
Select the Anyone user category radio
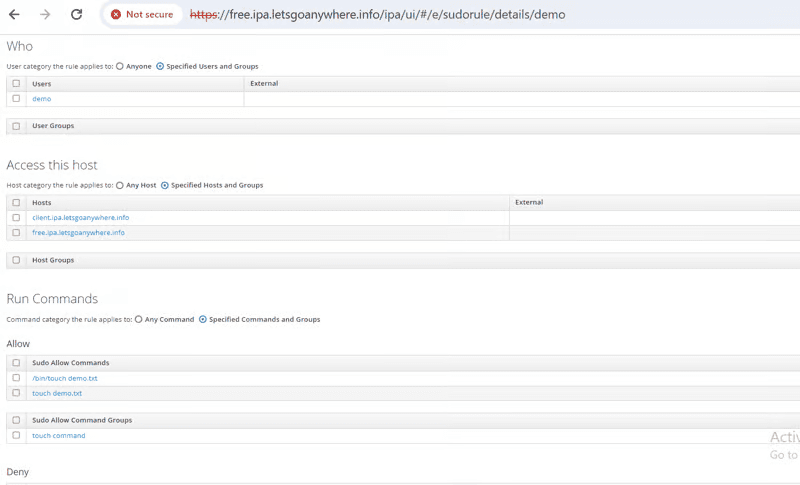coord(120,66)
